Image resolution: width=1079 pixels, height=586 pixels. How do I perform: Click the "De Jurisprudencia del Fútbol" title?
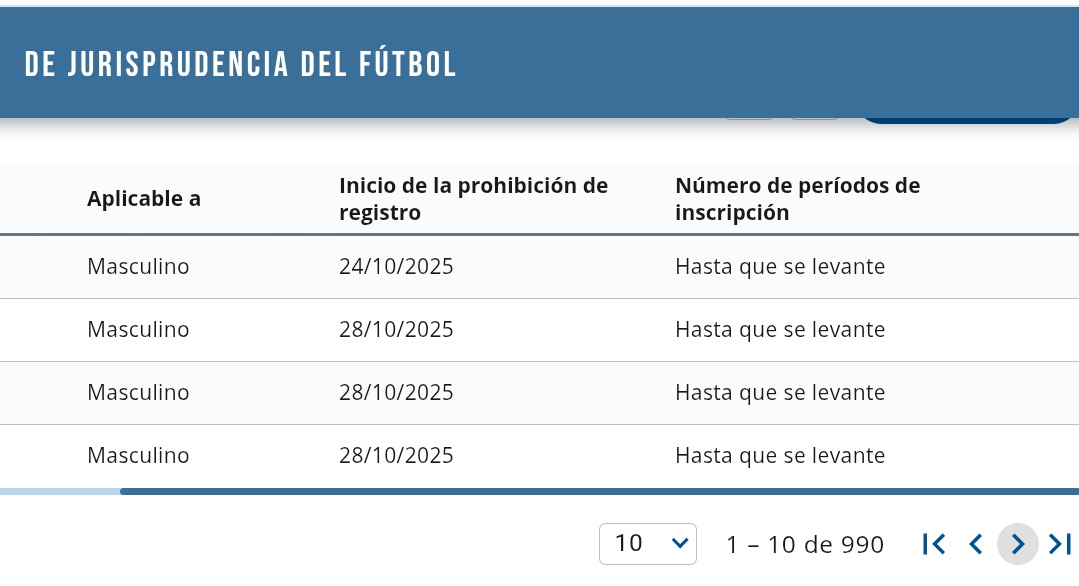click(x=241, y=65)
